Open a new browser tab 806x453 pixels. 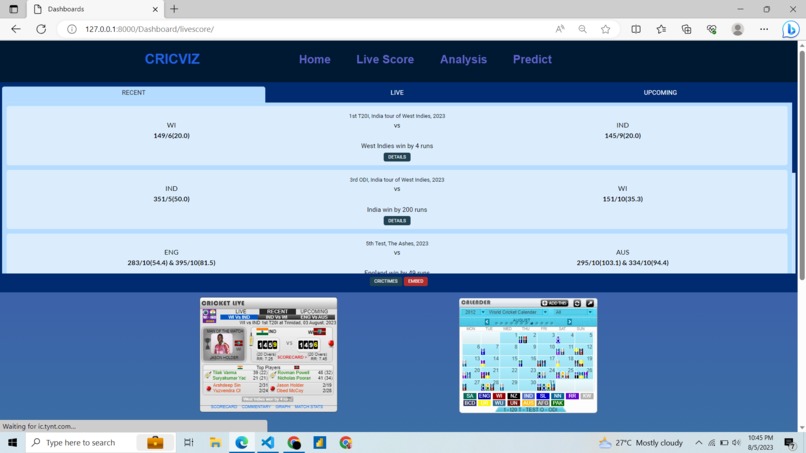(x=174, y=9)
